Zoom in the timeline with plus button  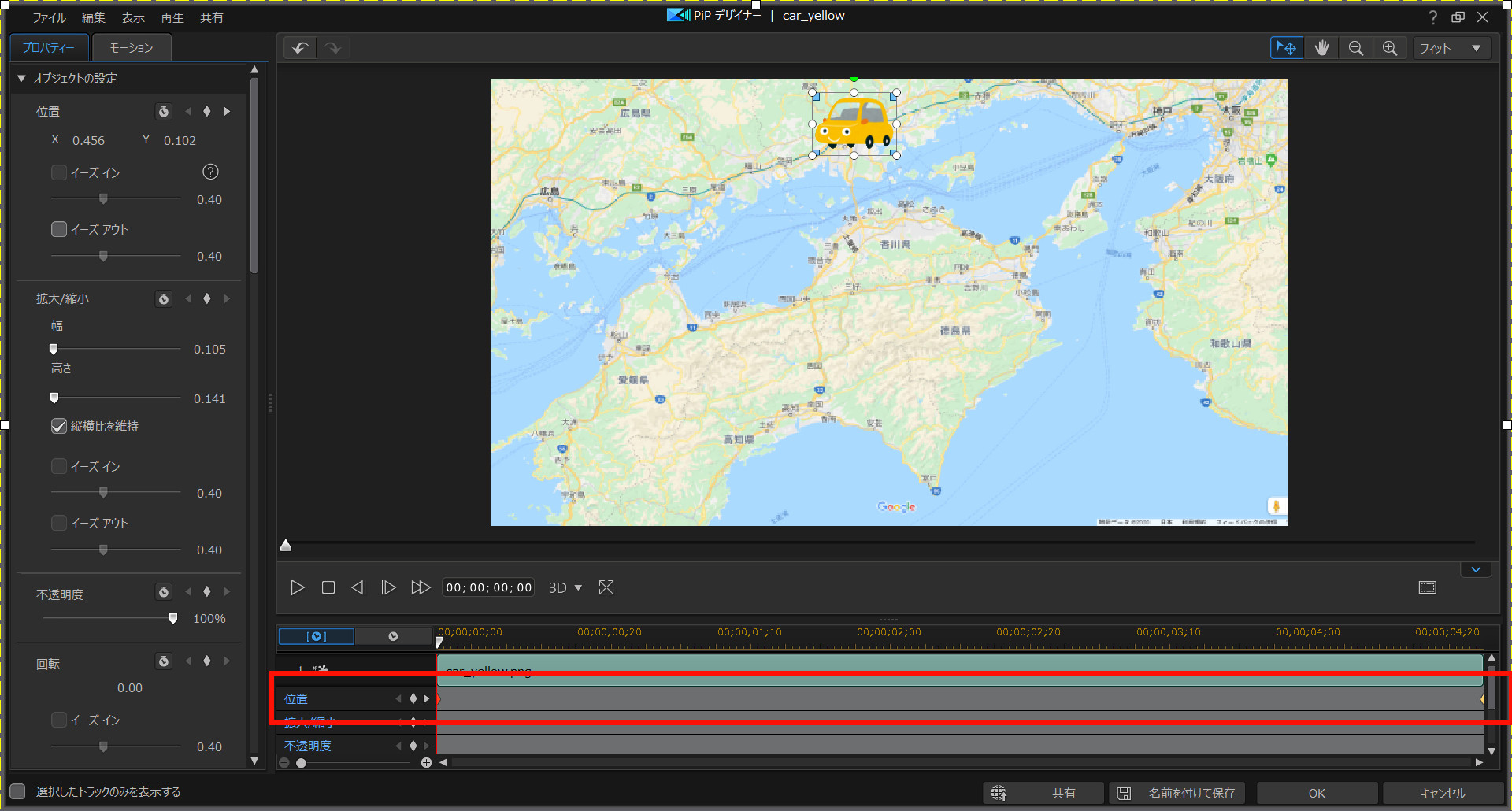pyautogui.click(x=426, y=762)
